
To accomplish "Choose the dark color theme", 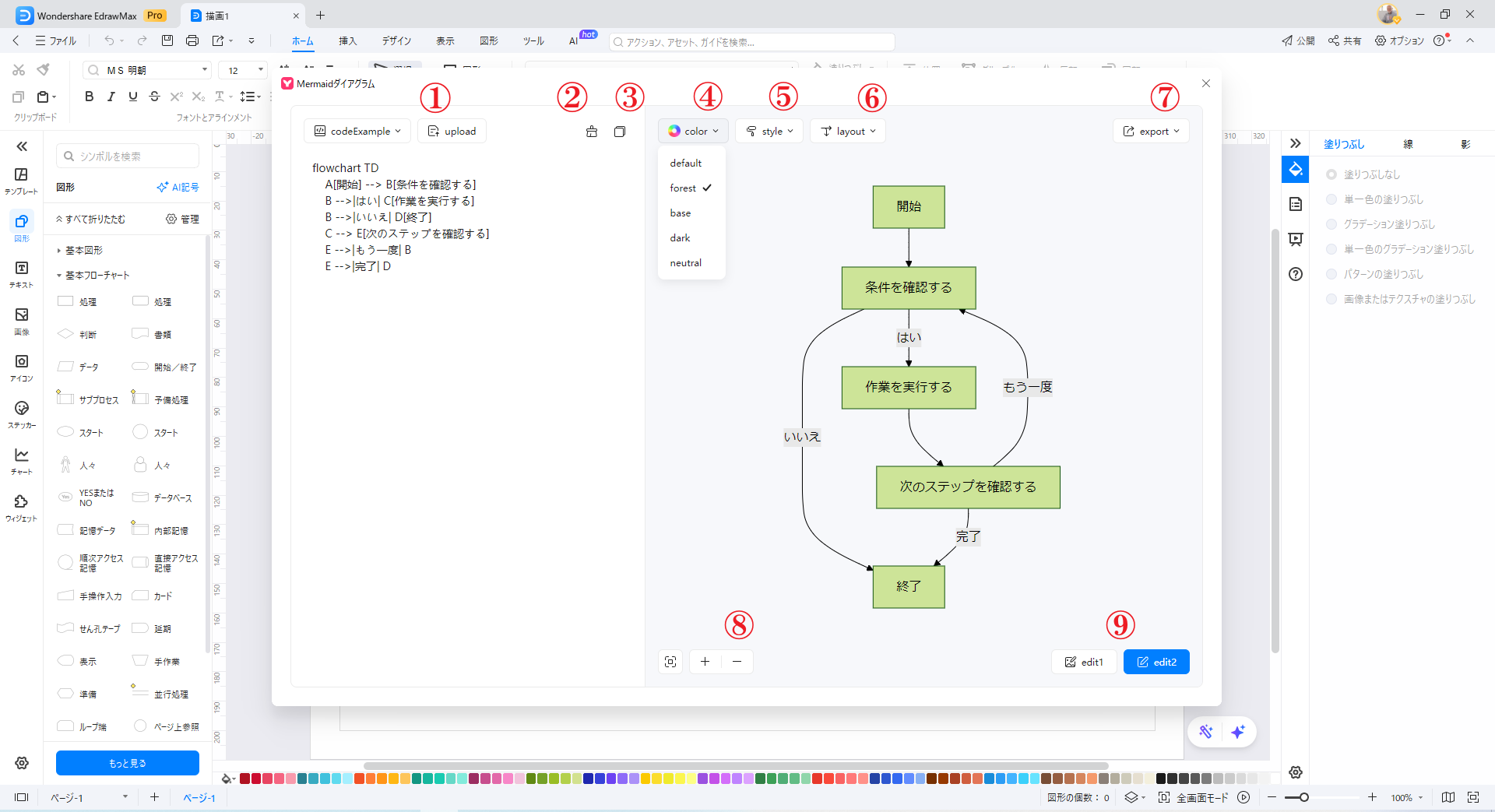I will [x=681, y=238].
